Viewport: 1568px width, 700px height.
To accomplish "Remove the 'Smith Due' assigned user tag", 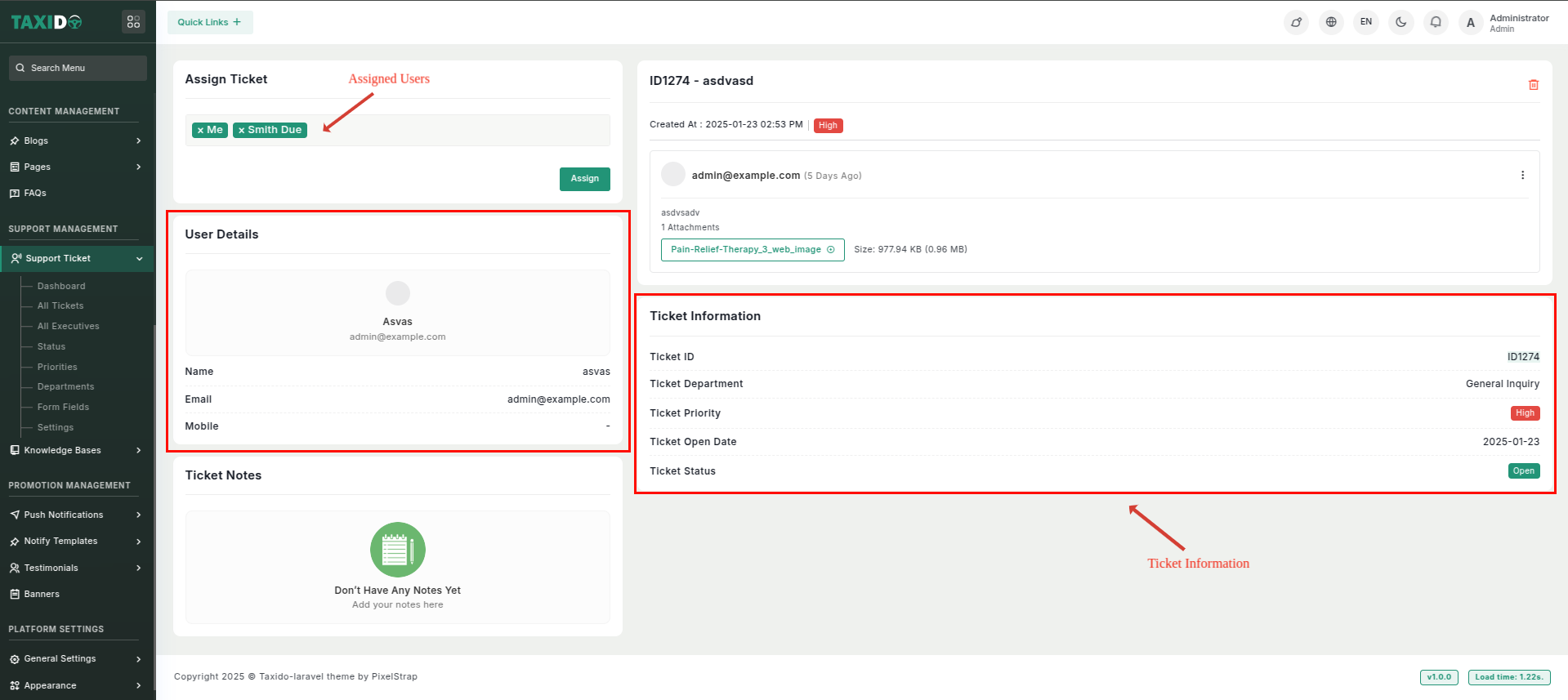I will point(242,131).
